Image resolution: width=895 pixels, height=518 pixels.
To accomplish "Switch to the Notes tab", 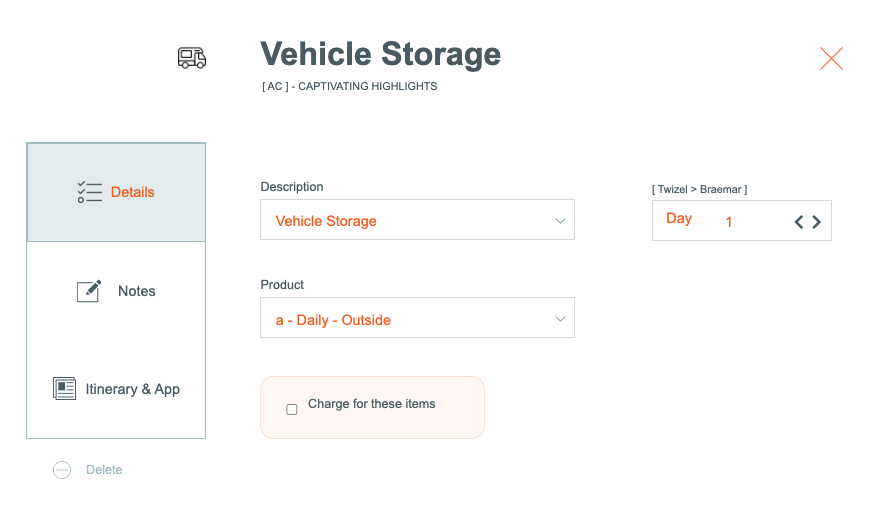I will pyautogui.click(x=137, y=291).
